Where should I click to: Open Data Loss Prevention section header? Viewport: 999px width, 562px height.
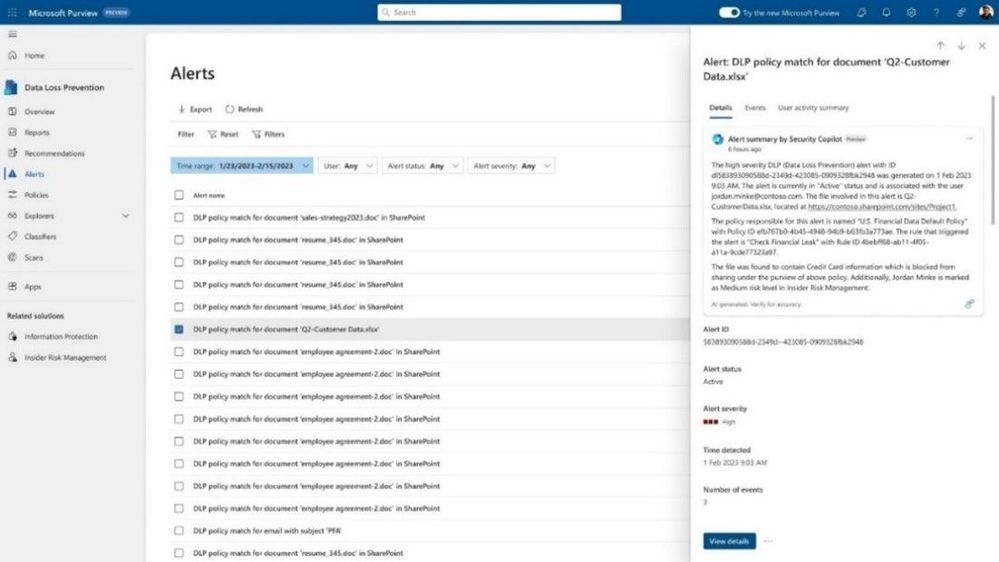tap(64, 87)
